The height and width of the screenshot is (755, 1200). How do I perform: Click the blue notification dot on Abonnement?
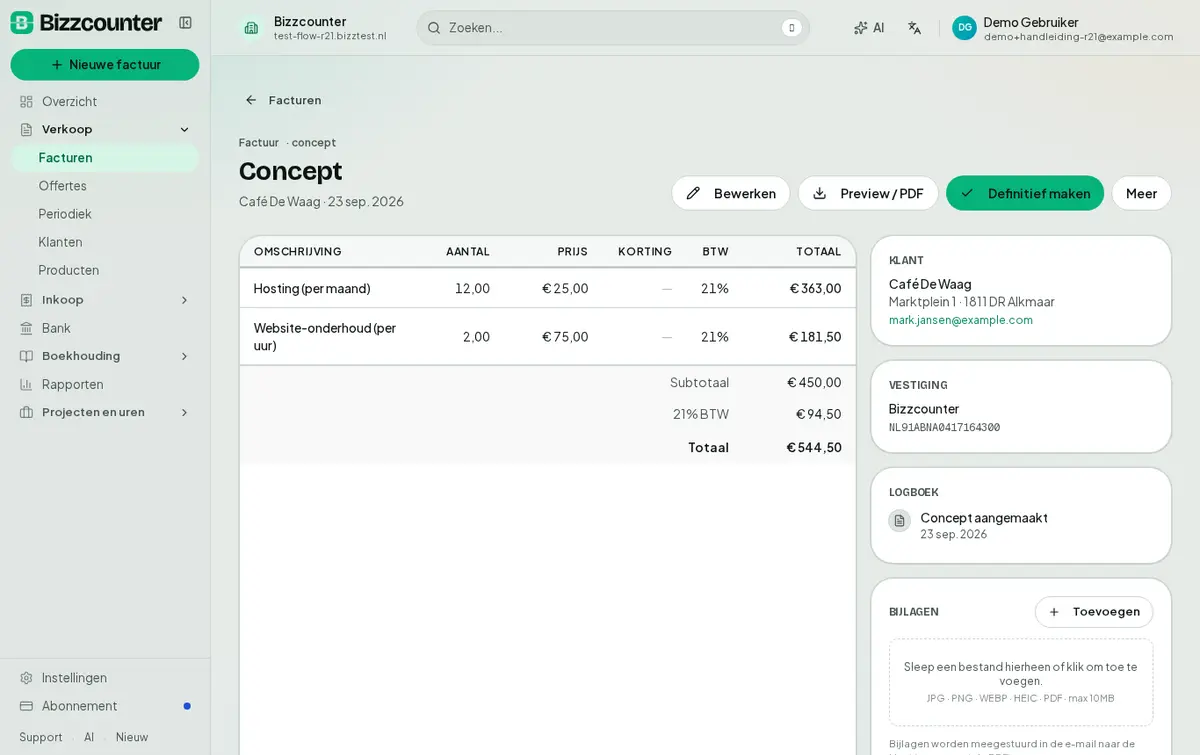(187, 706)
